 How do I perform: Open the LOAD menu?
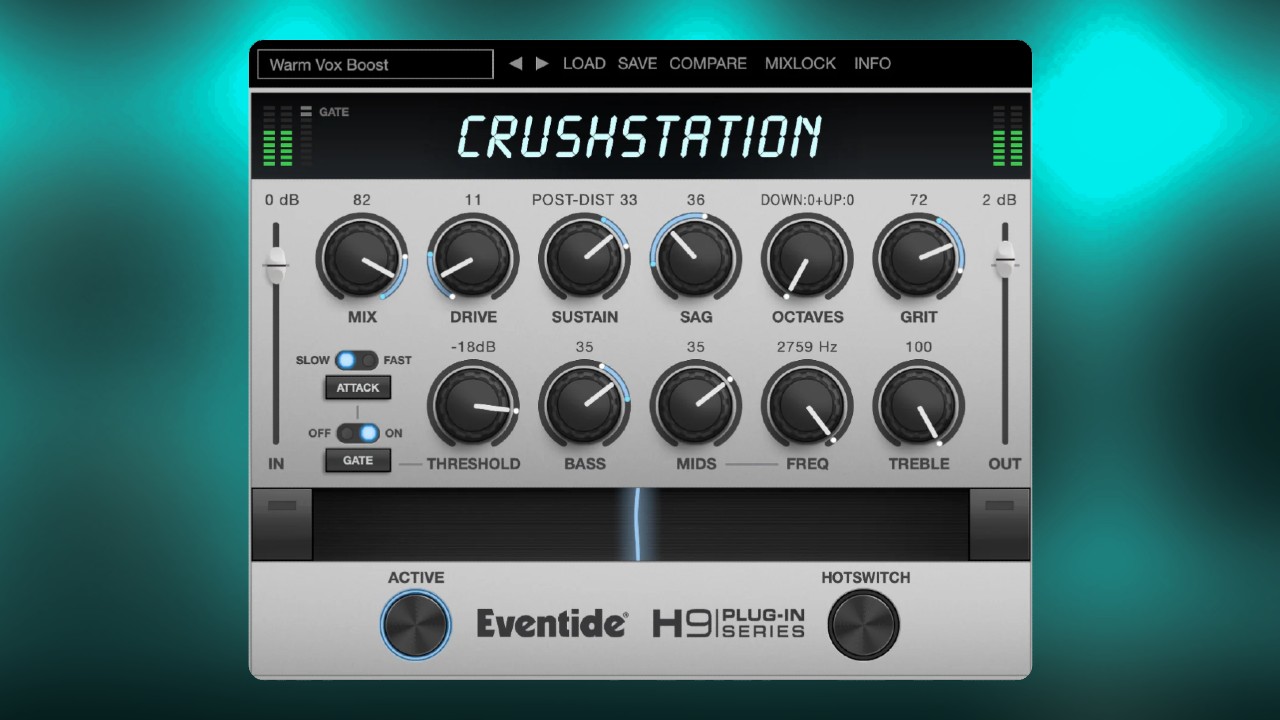click(x=584, y=63)
